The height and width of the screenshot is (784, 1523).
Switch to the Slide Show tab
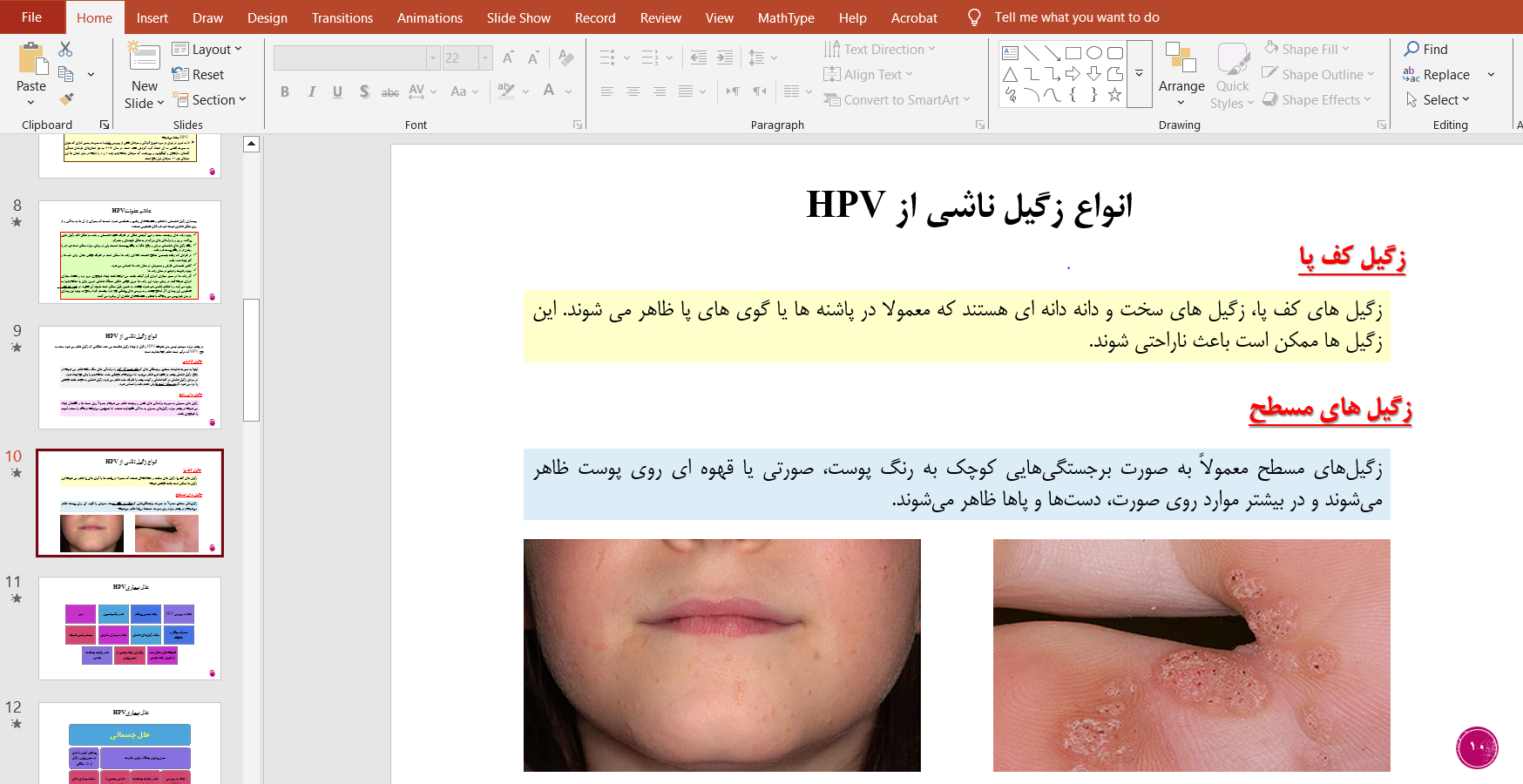click(518, 17)
